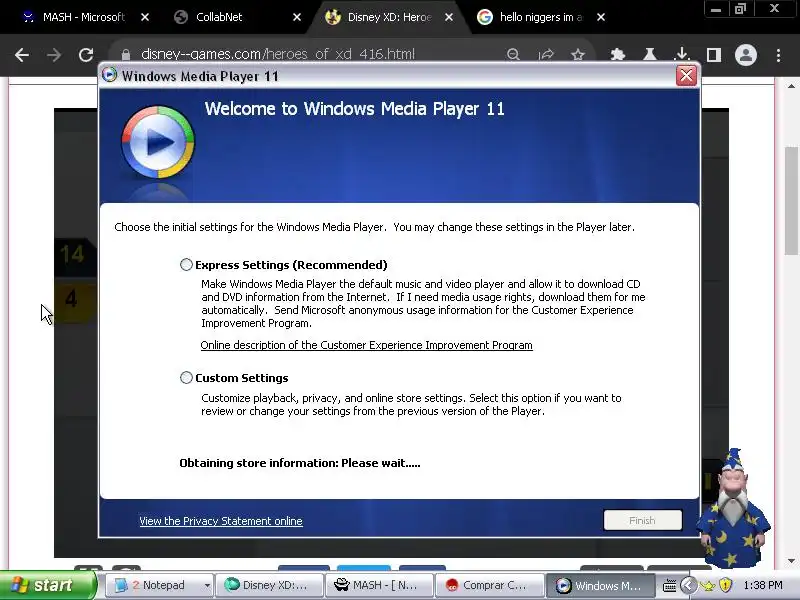Click the padlock site info icon
This screenshot has width=800, height=600.
(126, 54)
